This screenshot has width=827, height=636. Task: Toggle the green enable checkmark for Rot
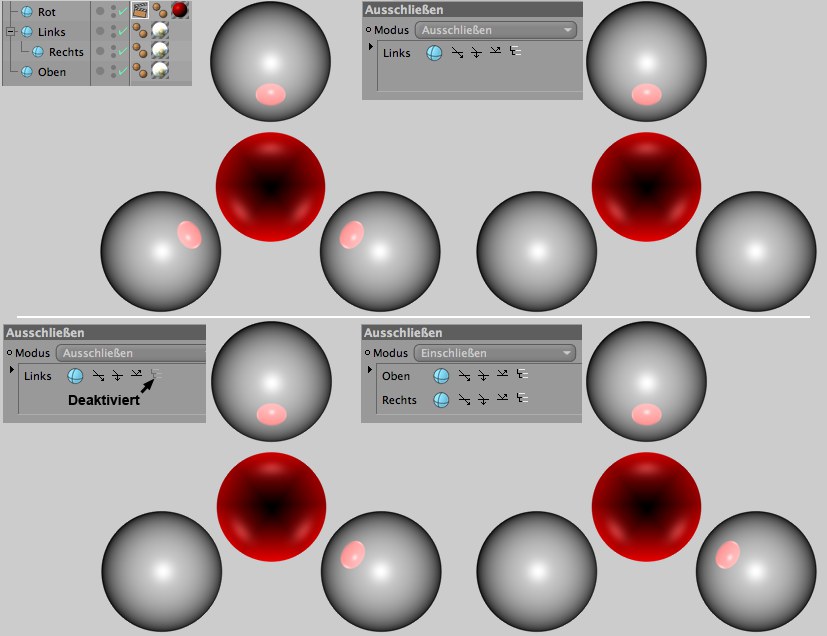tap(122, 12)
